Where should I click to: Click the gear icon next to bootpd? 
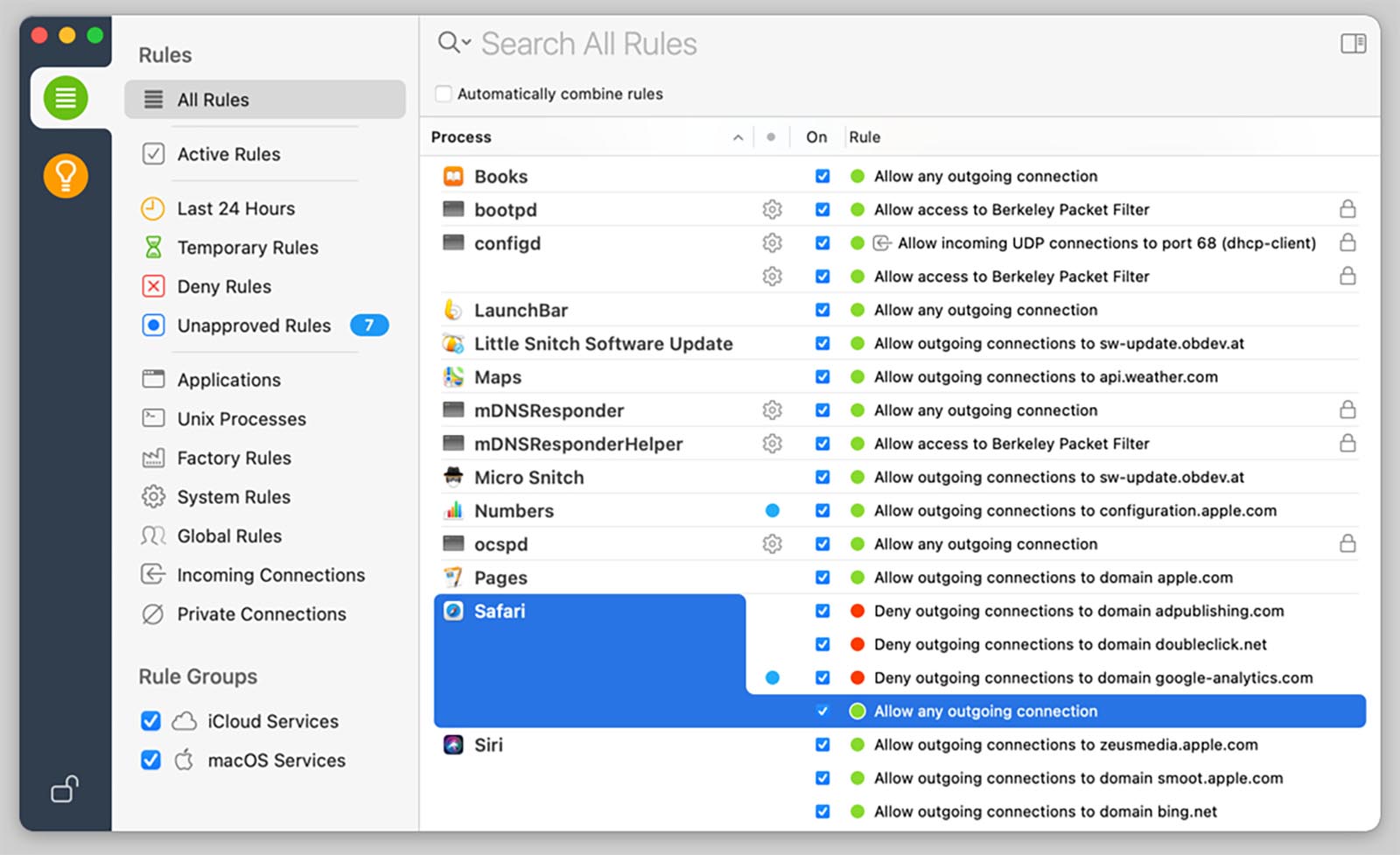click(x=772, y=210)
